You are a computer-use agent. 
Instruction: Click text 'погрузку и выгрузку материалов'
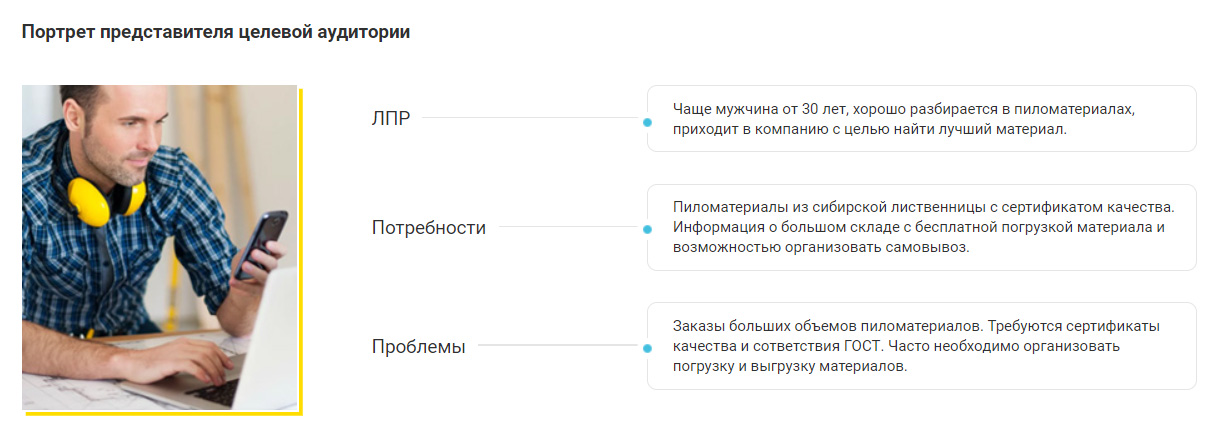click(789, 366)
